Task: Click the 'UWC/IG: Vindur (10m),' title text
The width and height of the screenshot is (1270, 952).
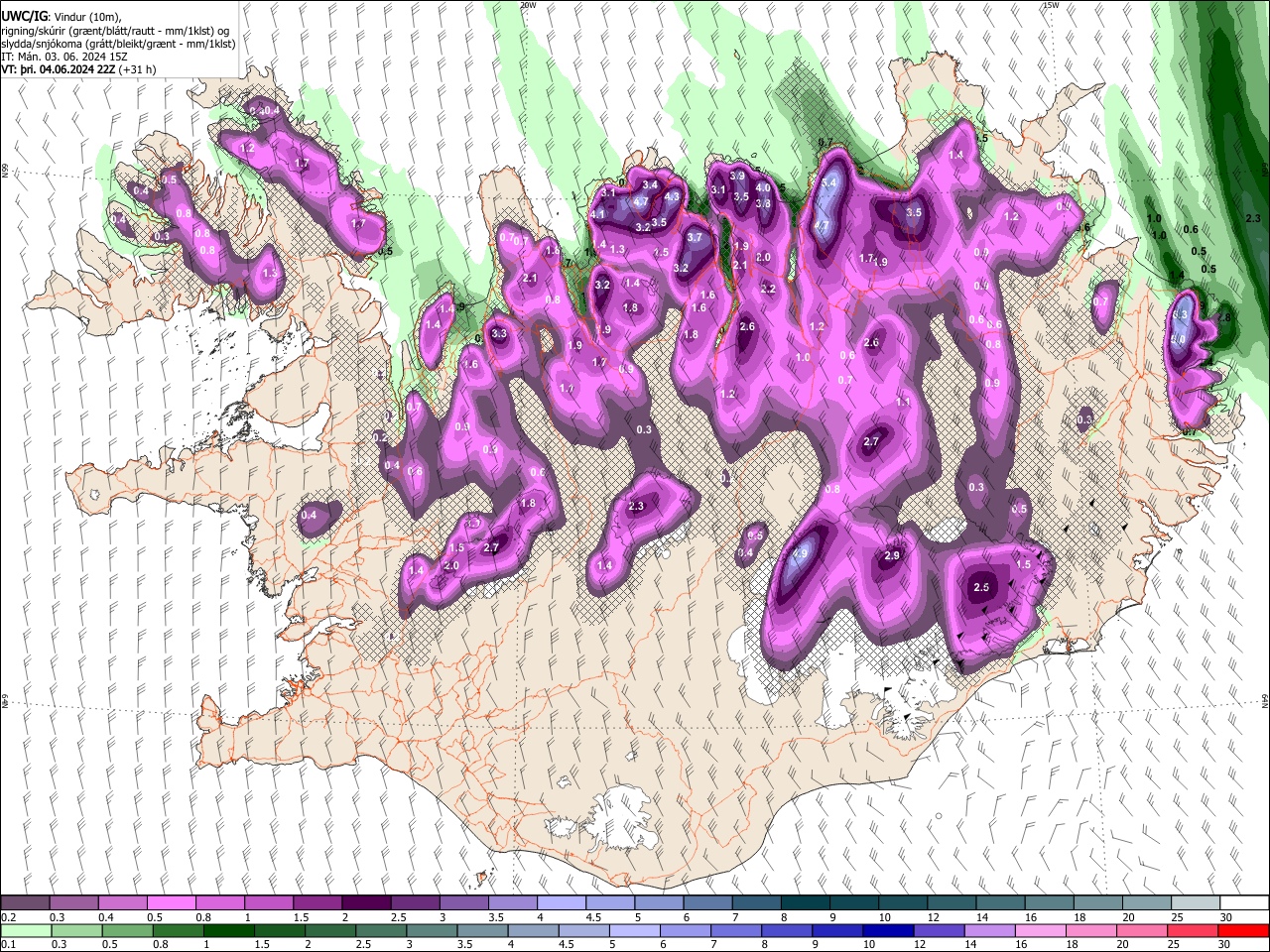Action: point(62,17)
